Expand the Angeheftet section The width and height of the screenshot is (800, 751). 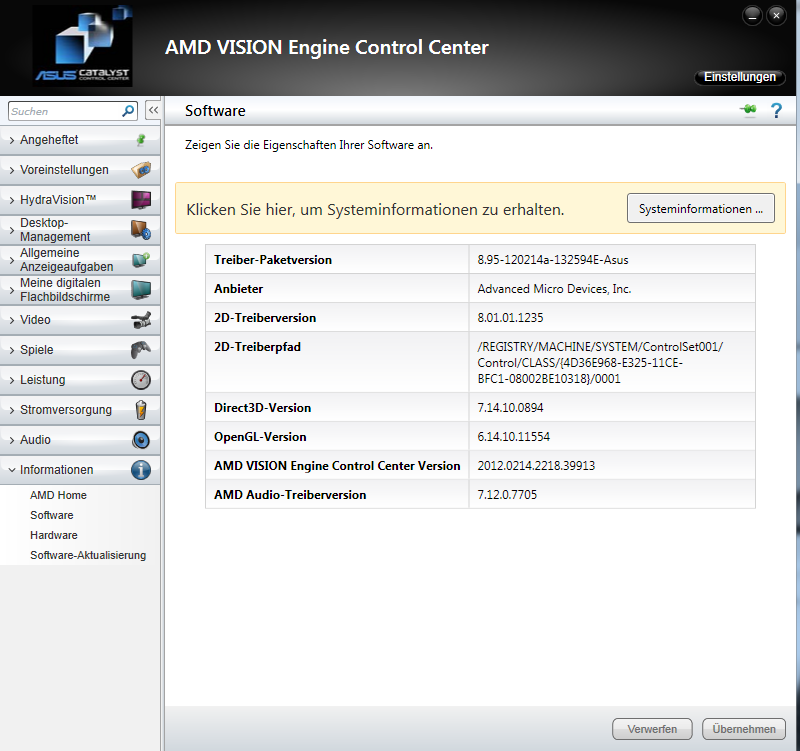point(81,140)
